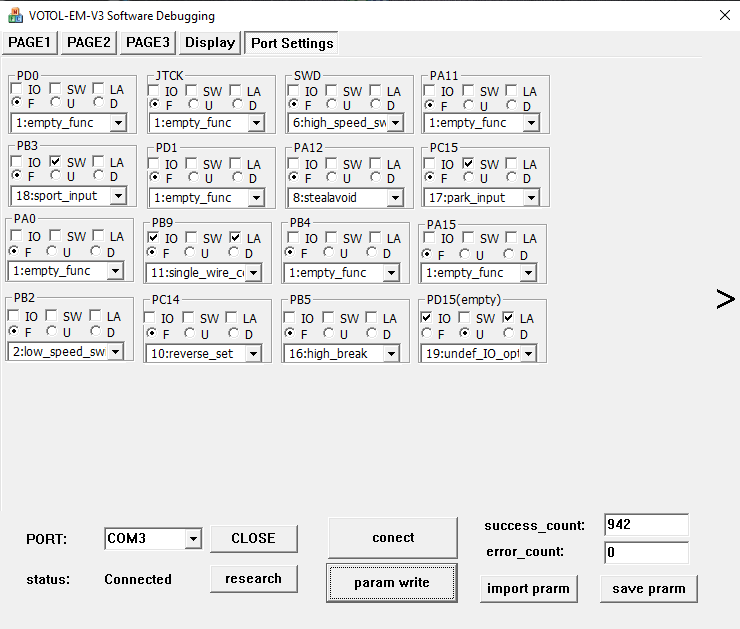Expand the PC14 reverse_set dropdown
The height and width of the screenshot is (629, 740).
253,354
